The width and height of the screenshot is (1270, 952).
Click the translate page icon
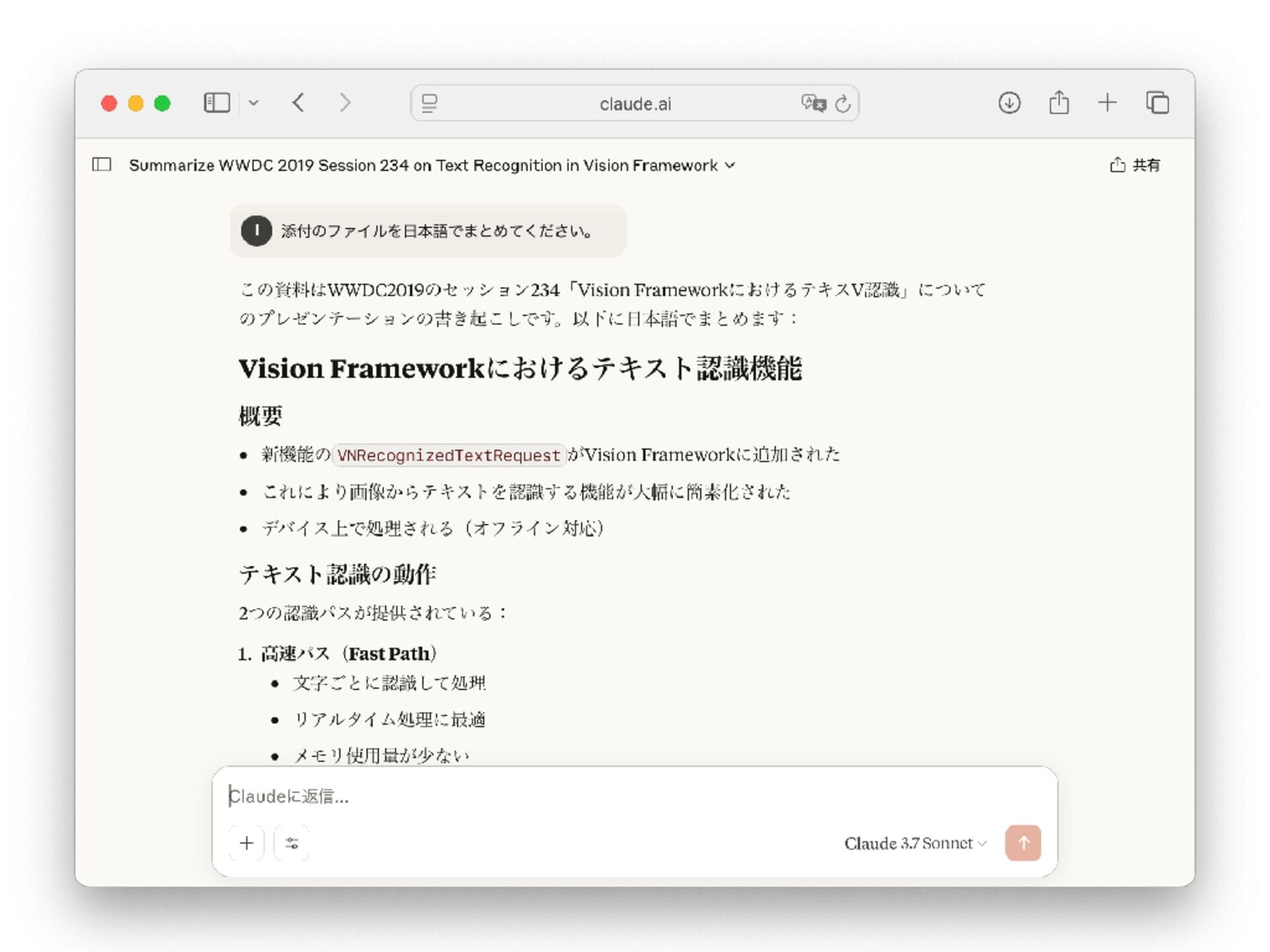(813, 103)
